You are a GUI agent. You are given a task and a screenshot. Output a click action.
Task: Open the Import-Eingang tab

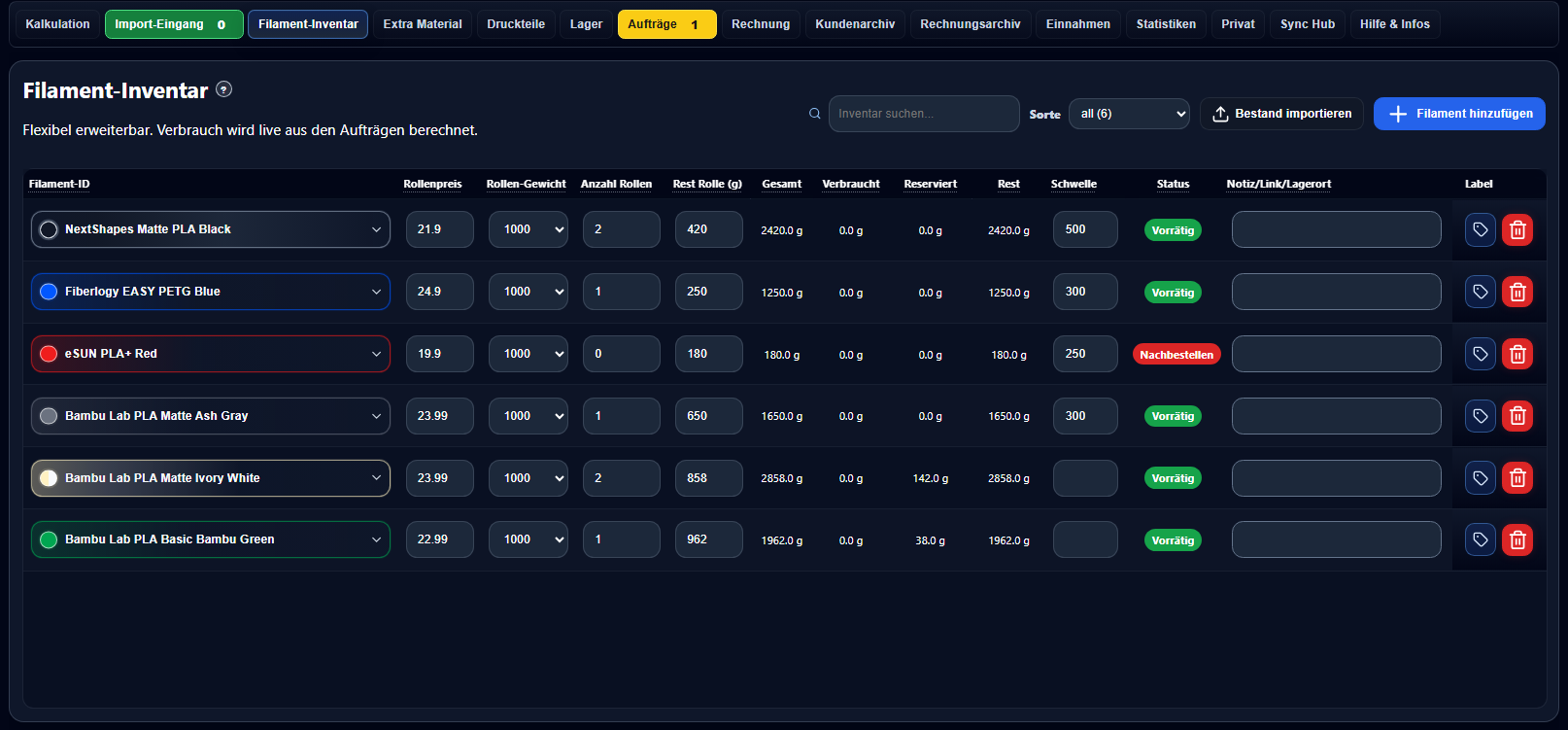point(174,24)
